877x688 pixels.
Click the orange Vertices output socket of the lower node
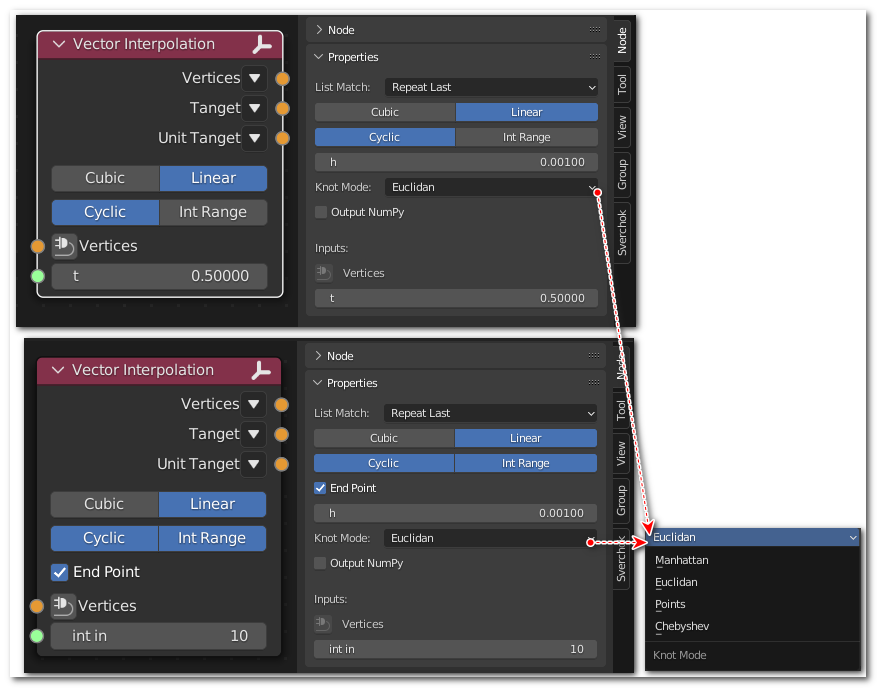[281, 404]
